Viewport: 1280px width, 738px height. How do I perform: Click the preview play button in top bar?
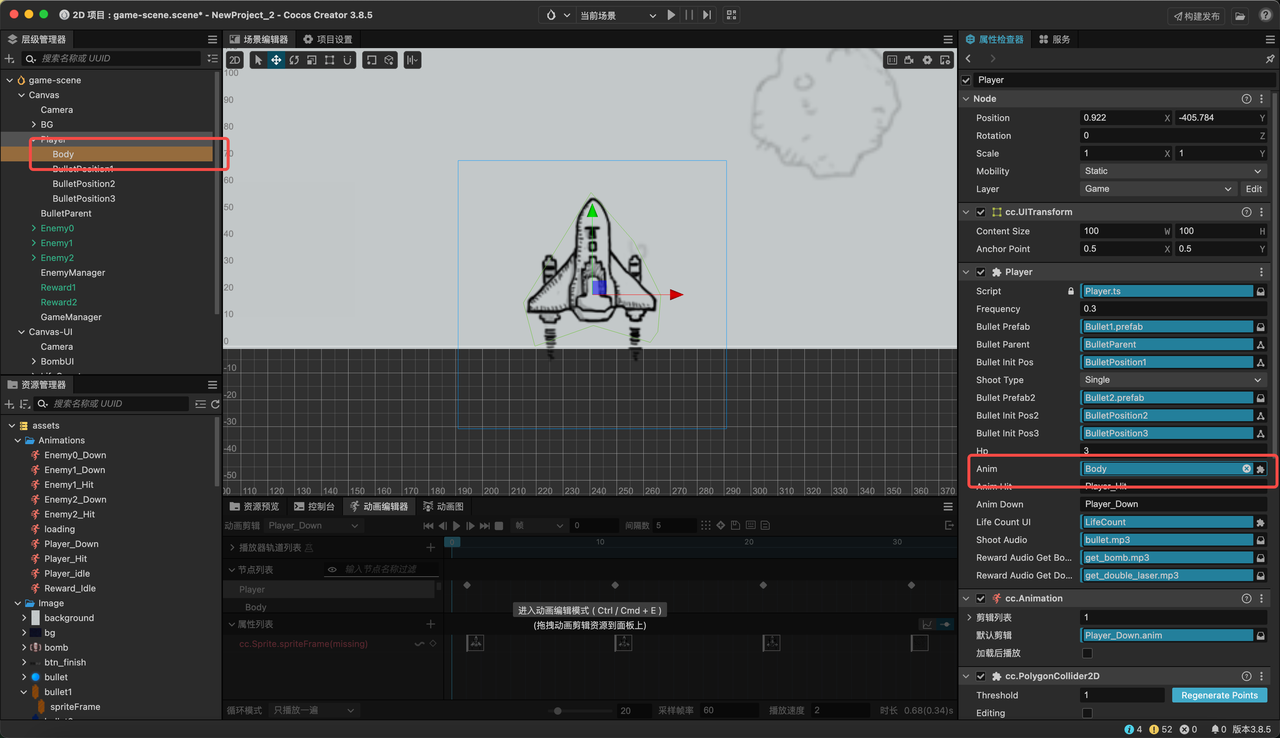pyautogui.click(x=671, y=15)
